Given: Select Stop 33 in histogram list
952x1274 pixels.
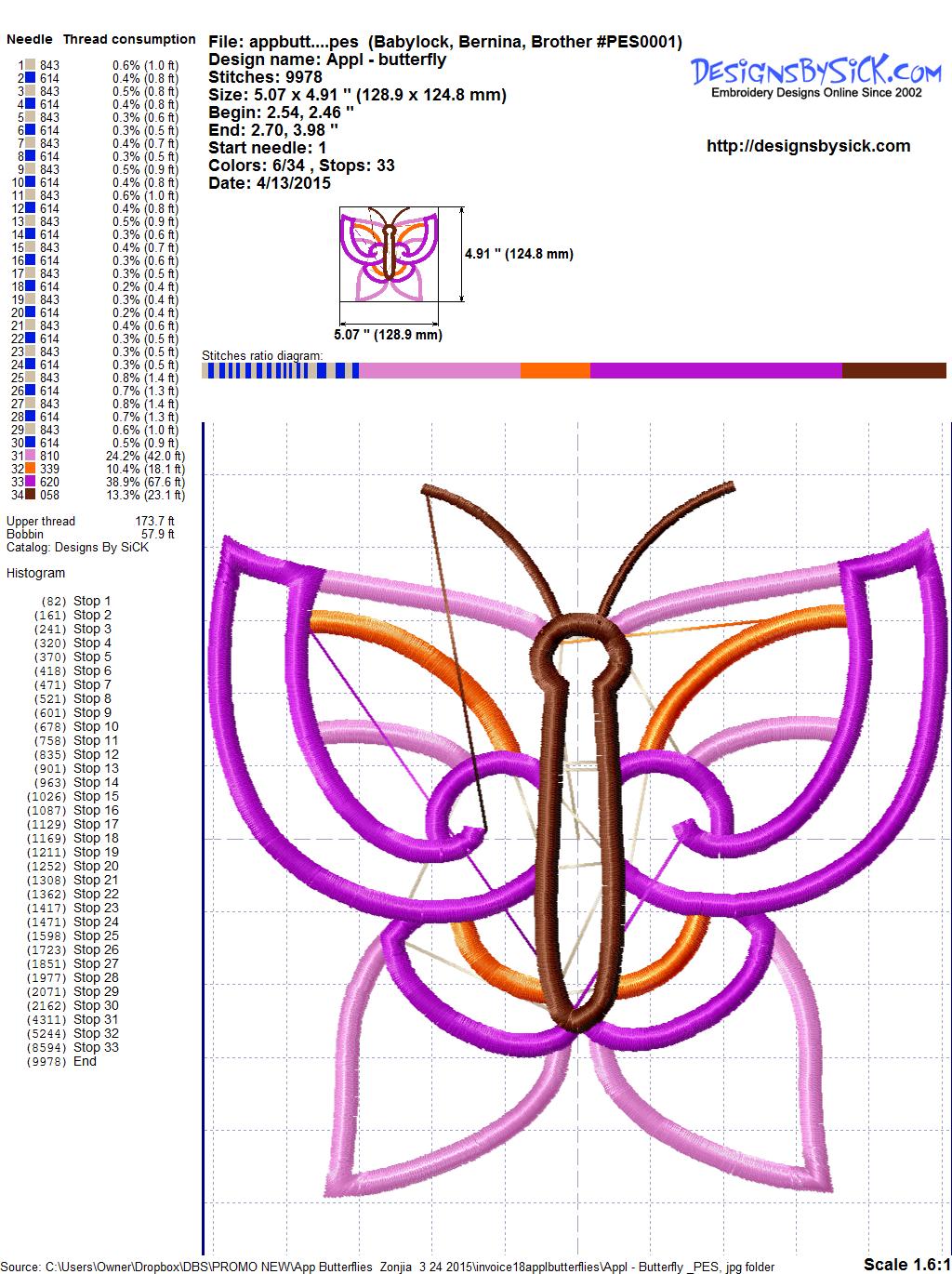Looking at the screenshot, I should (96, 1048).
